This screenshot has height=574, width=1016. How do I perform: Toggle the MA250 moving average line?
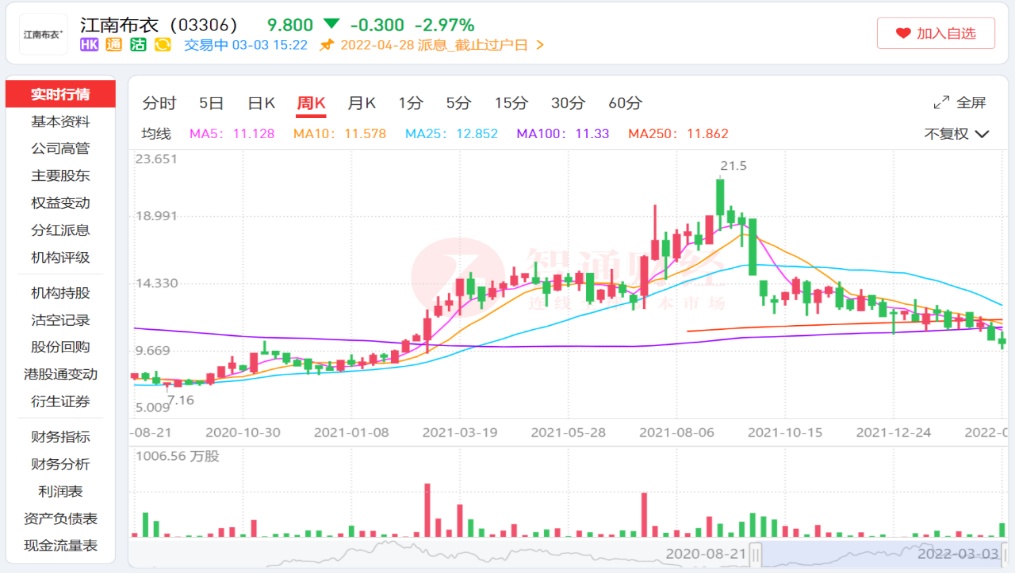(x=677, y=134)
